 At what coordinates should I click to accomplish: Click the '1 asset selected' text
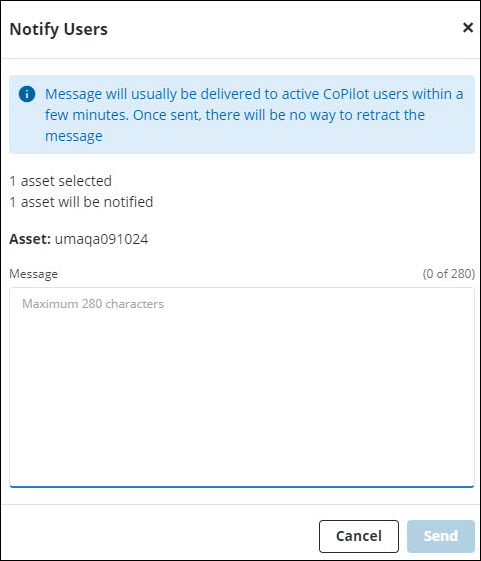click(x=61, y=181)
